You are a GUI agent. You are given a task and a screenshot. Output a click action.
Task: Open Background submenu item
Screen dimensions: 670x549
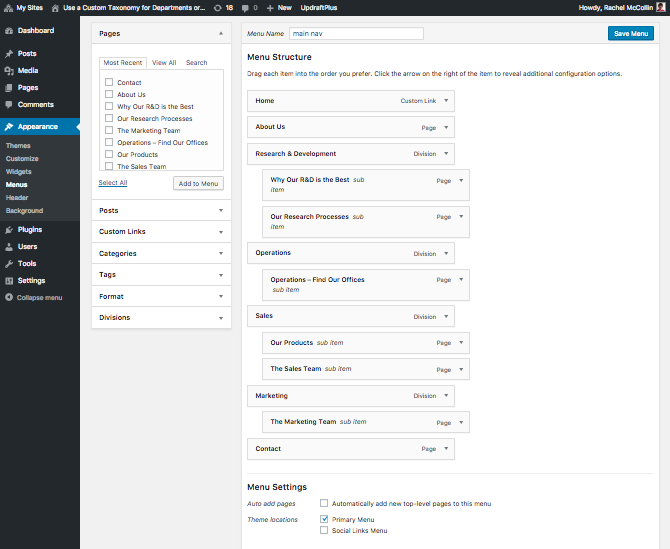(x=24, y=211)
